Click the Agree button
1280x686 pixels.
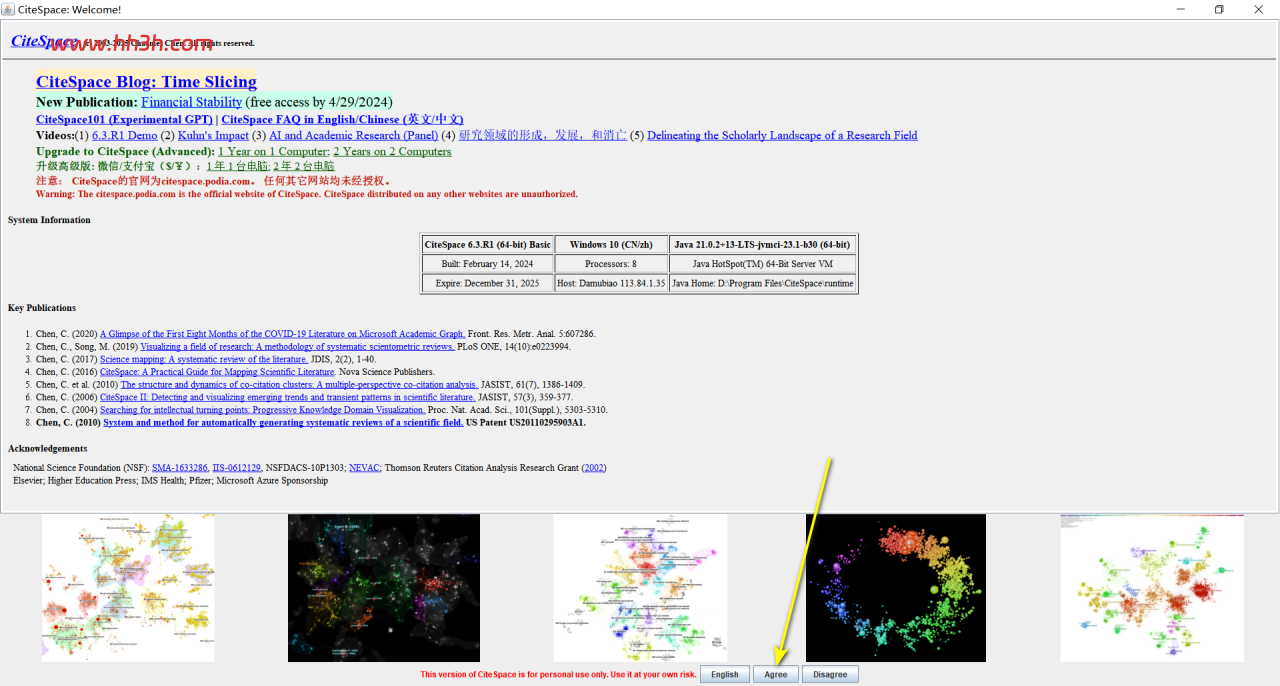tap(776, 674)
